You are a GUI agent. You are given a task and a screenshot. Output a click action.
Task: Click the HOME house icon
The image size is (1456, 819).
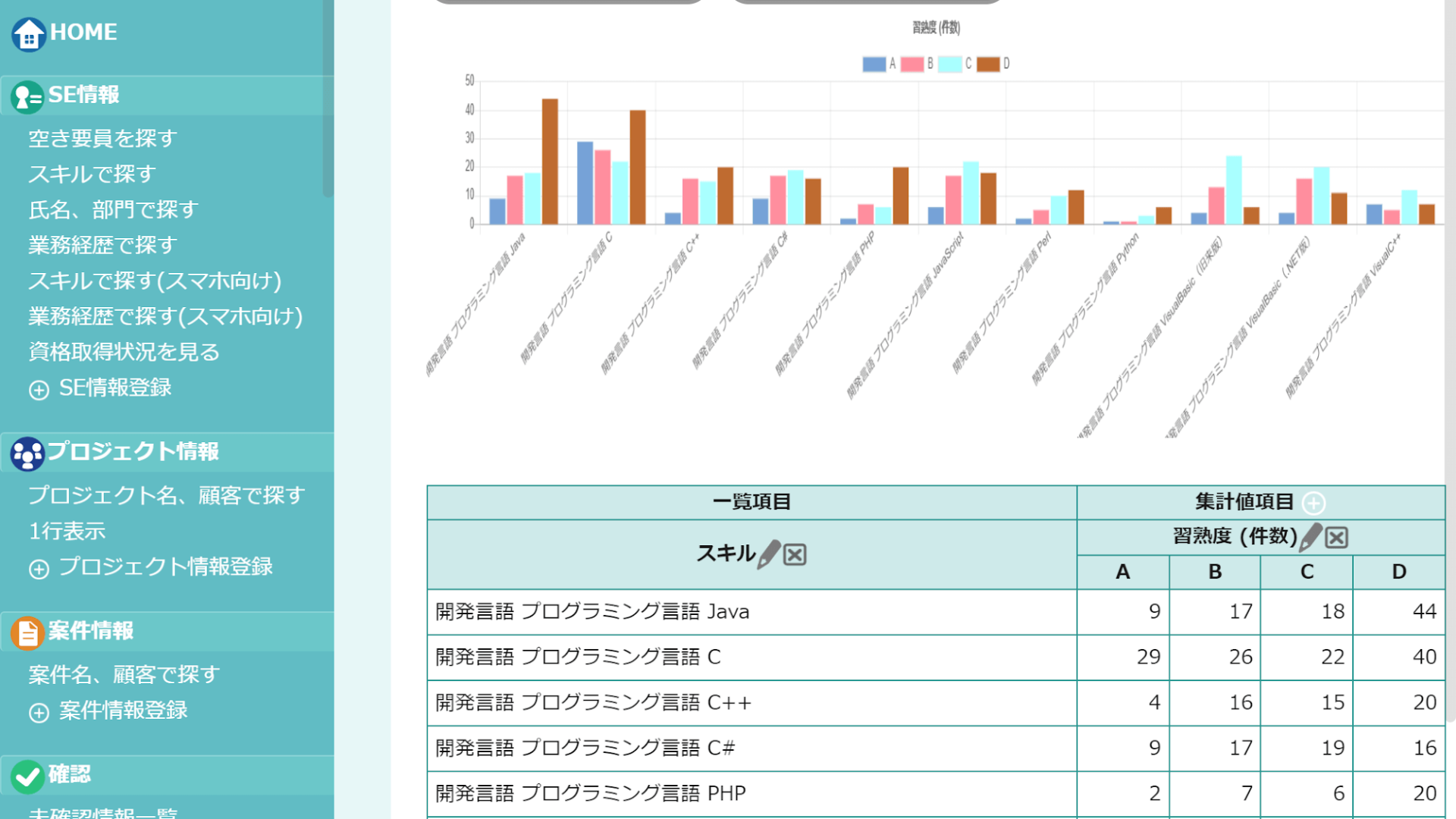coord(29,34)
